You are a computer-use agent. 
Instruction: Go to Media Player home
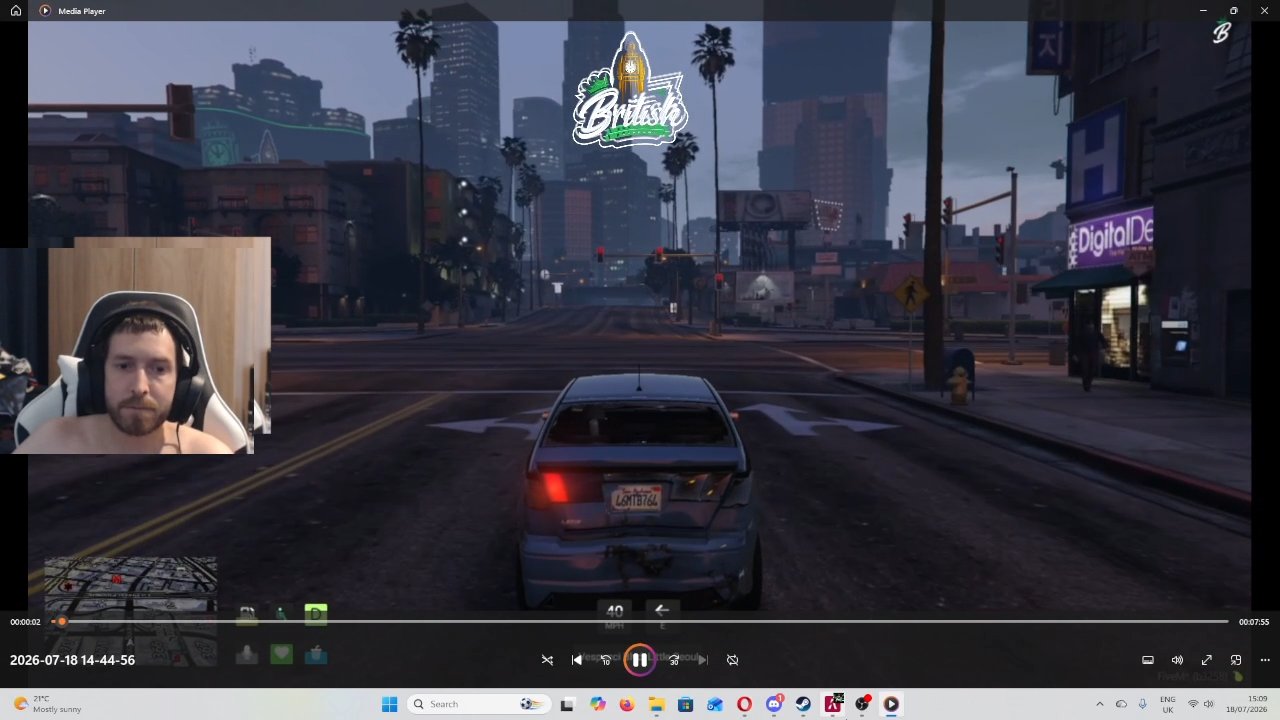15,10
